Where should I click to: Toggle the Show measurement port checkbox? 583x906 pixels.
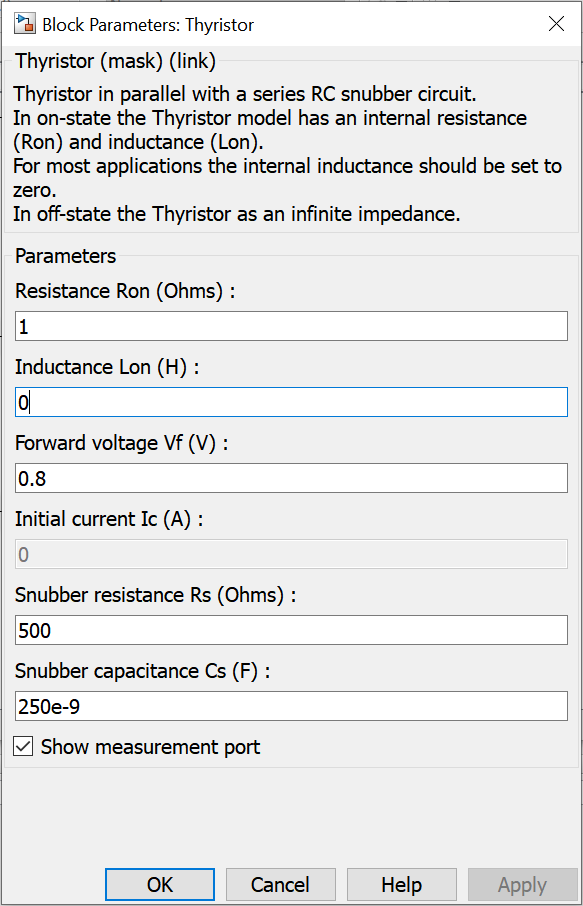point(23,746)
